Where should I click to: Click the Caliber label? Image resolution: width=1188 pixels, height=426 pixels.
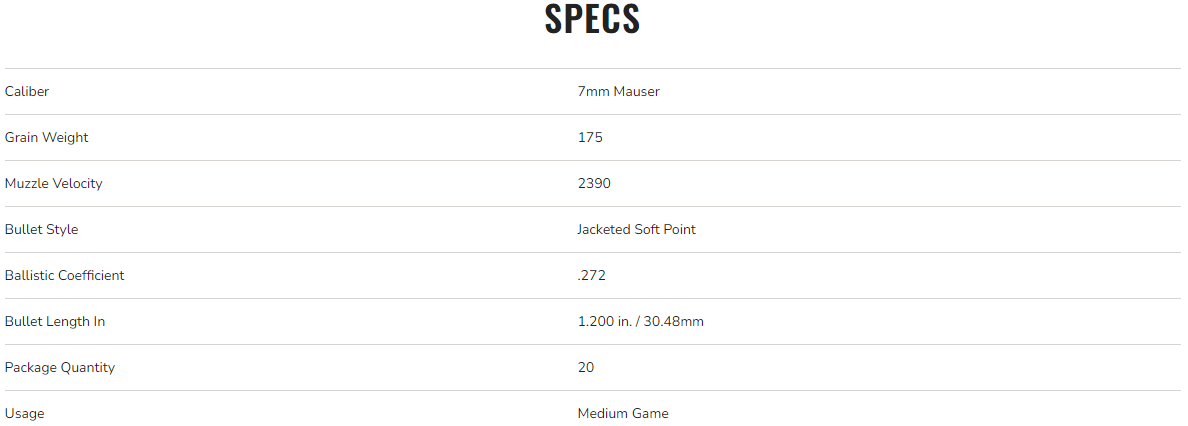[x=27, y=91]
